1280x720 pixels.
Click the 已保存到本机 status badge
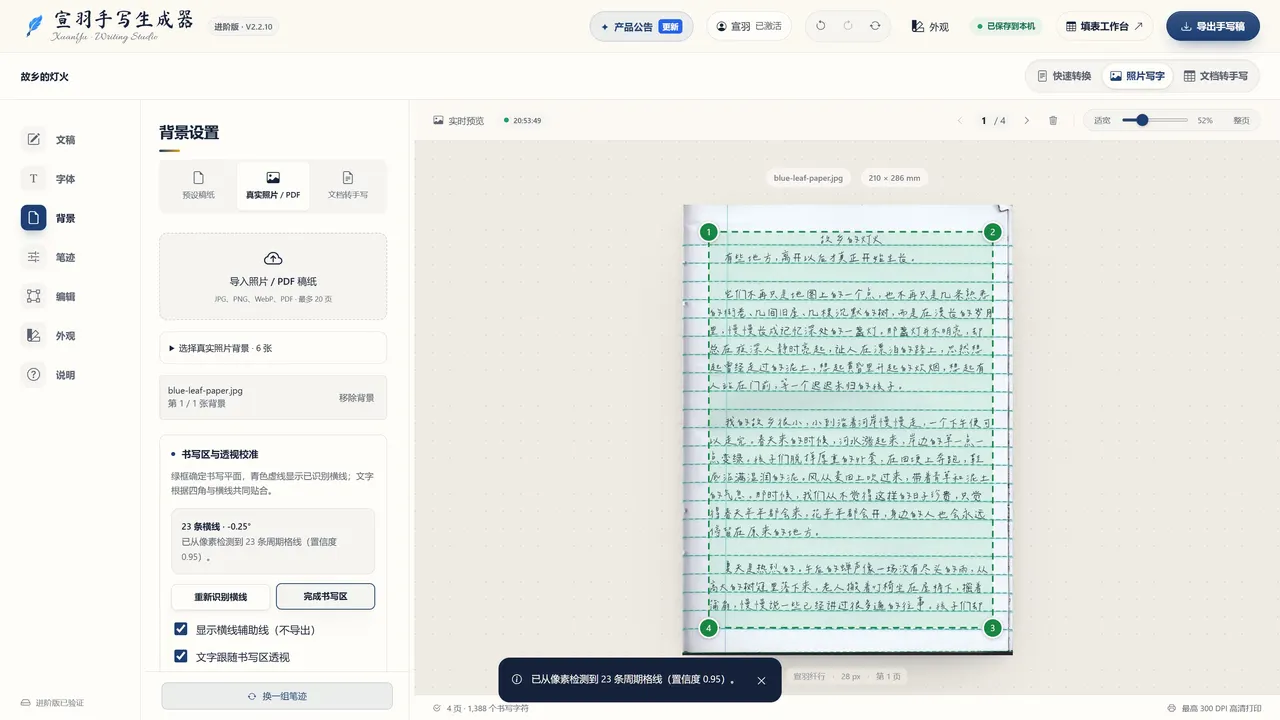click(x=1007, y=26)
